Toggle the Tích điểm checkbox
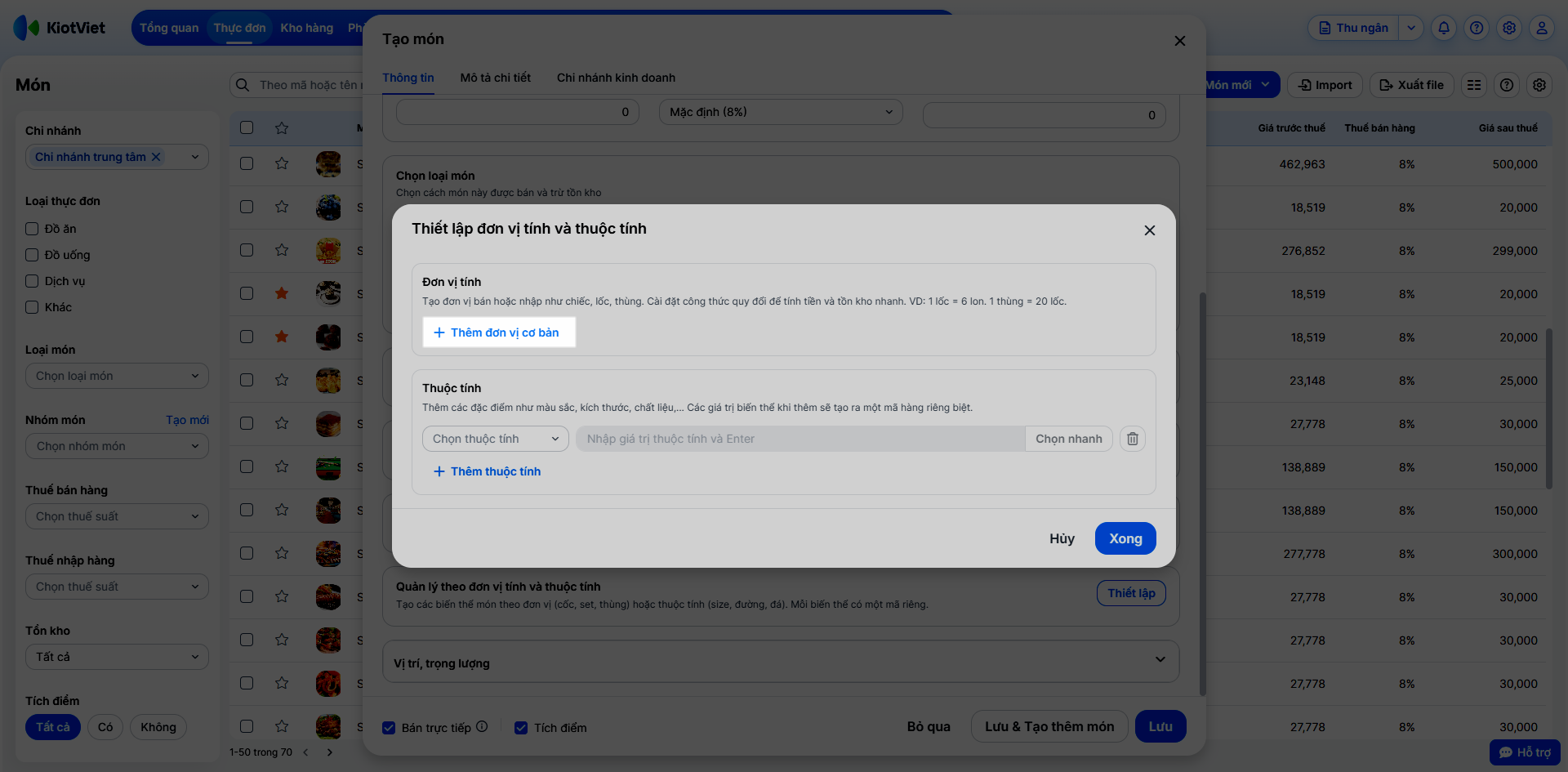Image resolution: width=1568 pixels, height=772 pixels. pyautogui.click(x=521, y=728)
